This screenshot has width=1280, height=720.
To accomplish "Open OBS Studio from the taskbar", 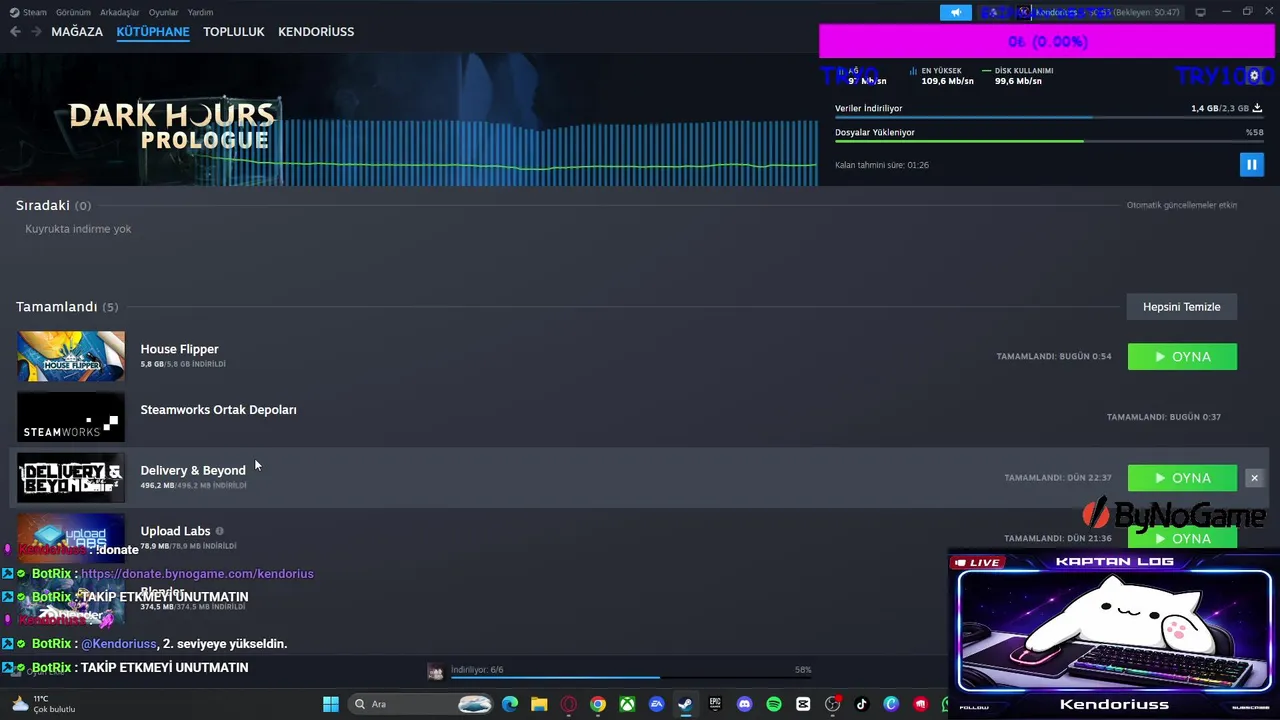I will point(832,704).
